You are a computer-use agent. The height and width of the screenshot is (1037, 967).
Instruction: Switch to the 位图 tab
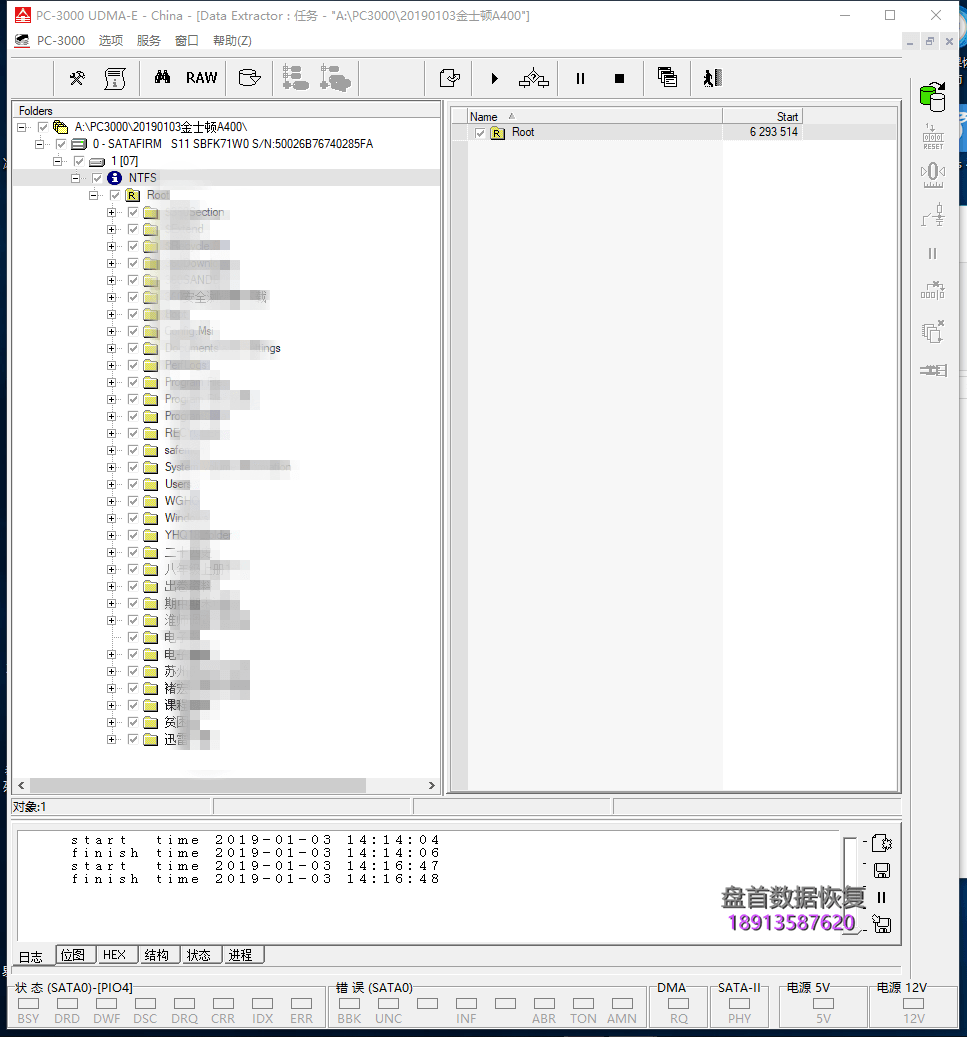tap(73, 955)
